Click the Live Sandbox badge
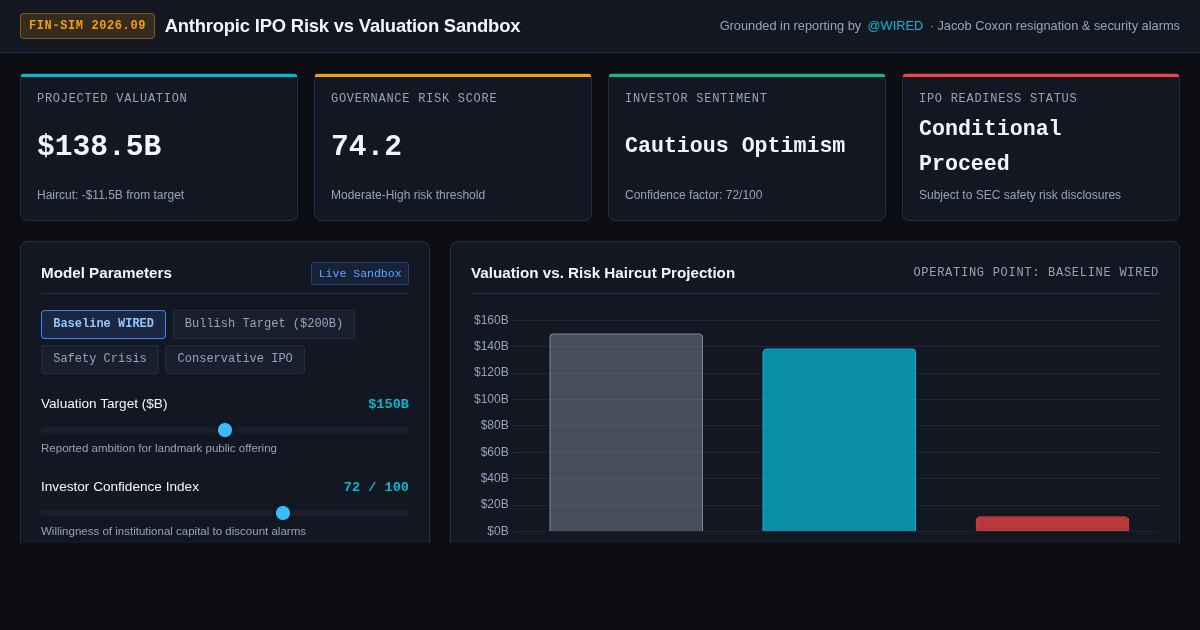This screenshot has width=1200, height=630. coord(360,274)
